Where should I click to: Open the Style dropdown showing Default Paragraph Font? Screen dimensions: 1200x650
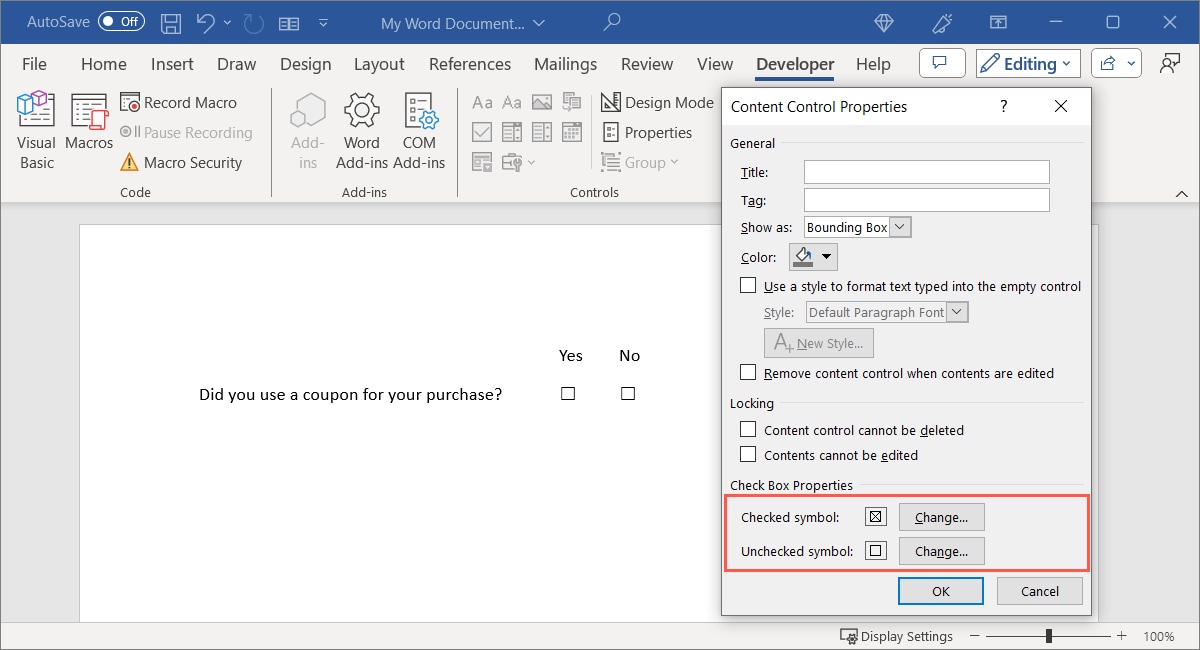pos(957,311)
